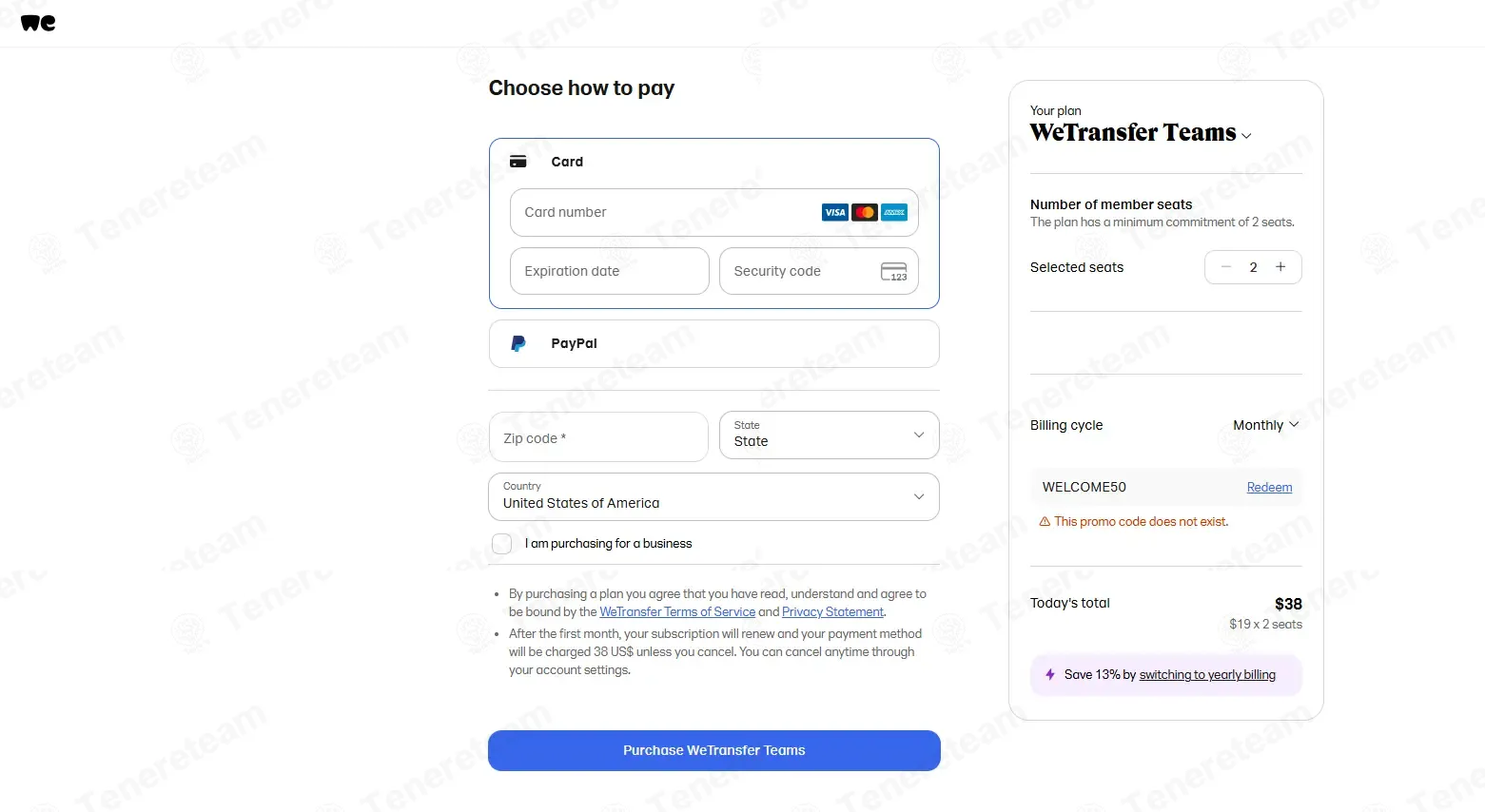
Task: Increase selected seats with plus button
Action: 1280,267
